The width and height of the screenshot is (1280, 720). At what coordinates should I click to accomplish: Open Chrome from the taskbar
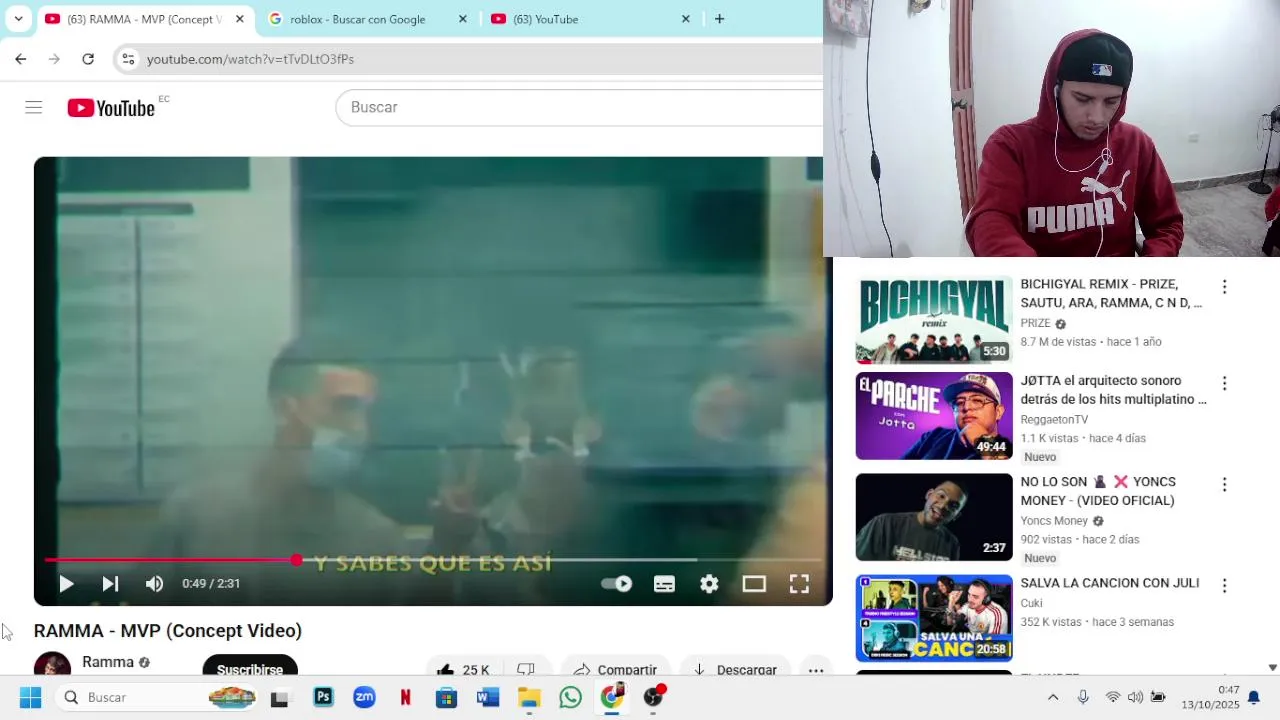click(612, 696)
